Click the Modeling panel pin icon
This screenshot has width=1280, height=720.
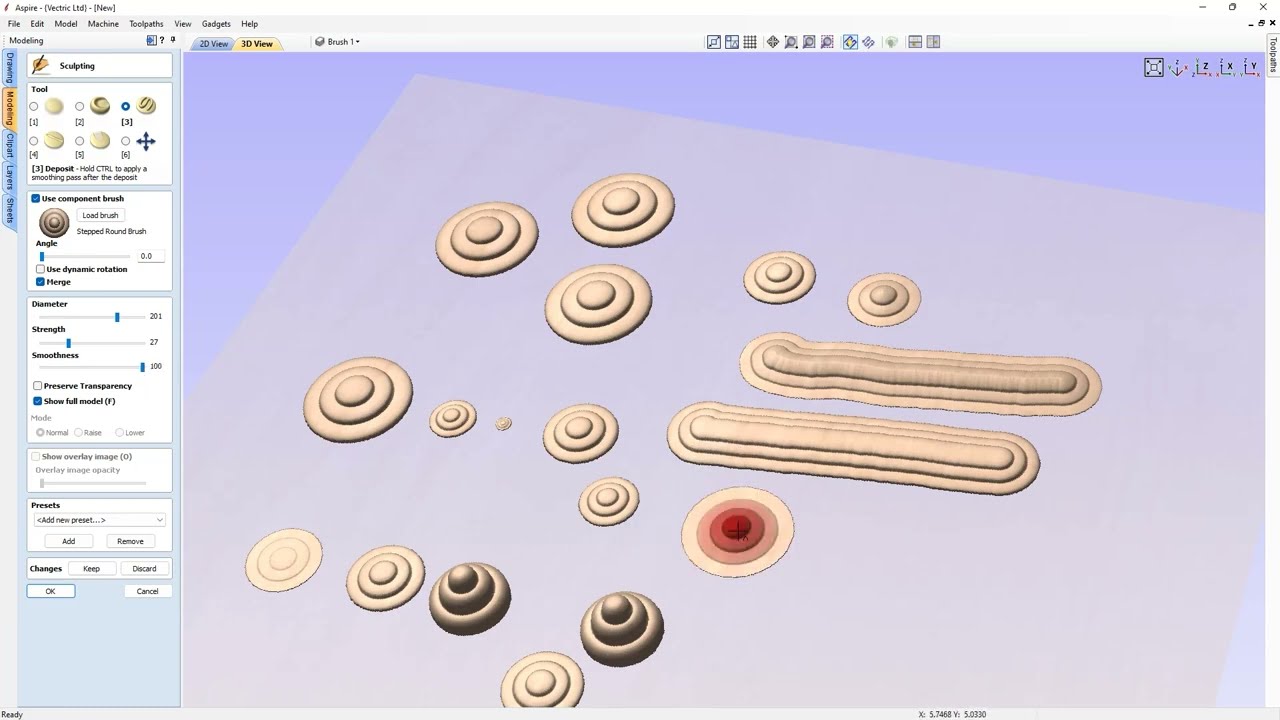tap(173, 41)
